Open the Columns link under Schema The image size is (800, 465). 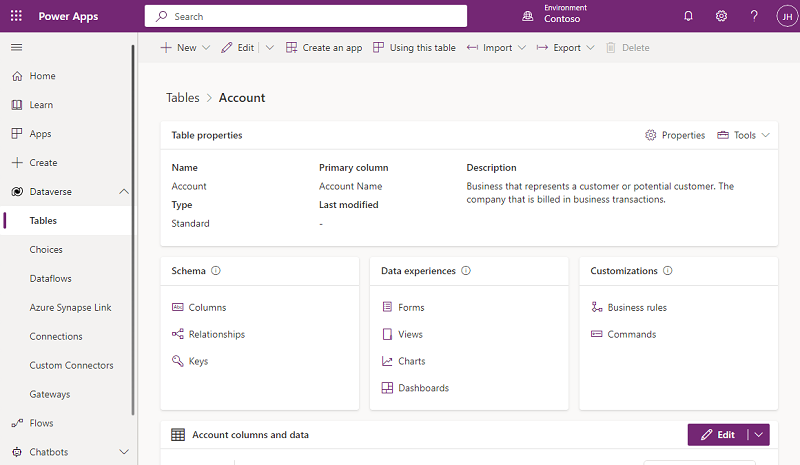click(x=207, y=308)
